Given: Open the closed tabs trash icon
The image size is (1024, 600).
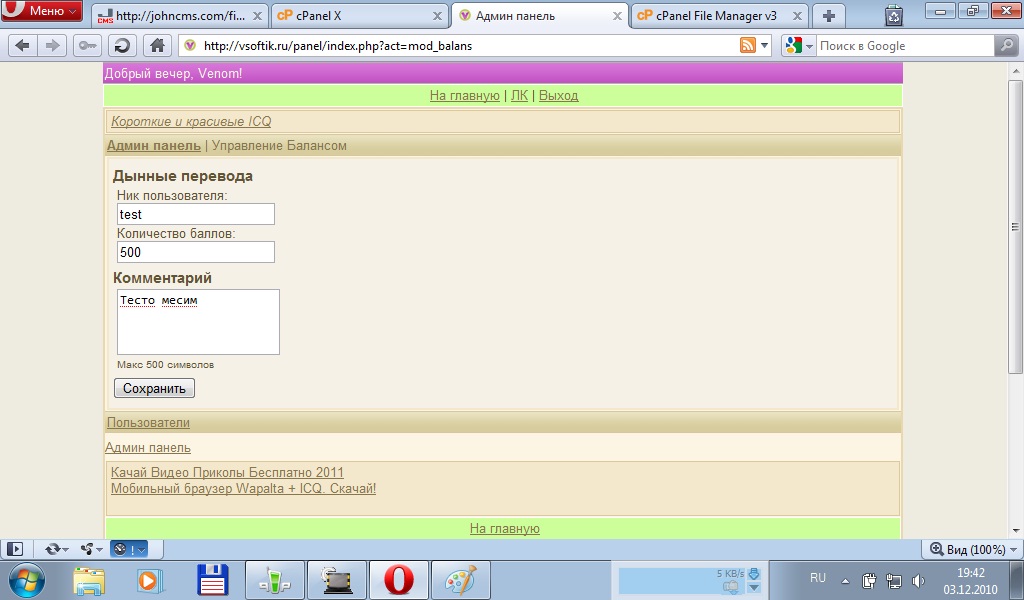Looking at the screenshot, I should click(x=893, y=15).
